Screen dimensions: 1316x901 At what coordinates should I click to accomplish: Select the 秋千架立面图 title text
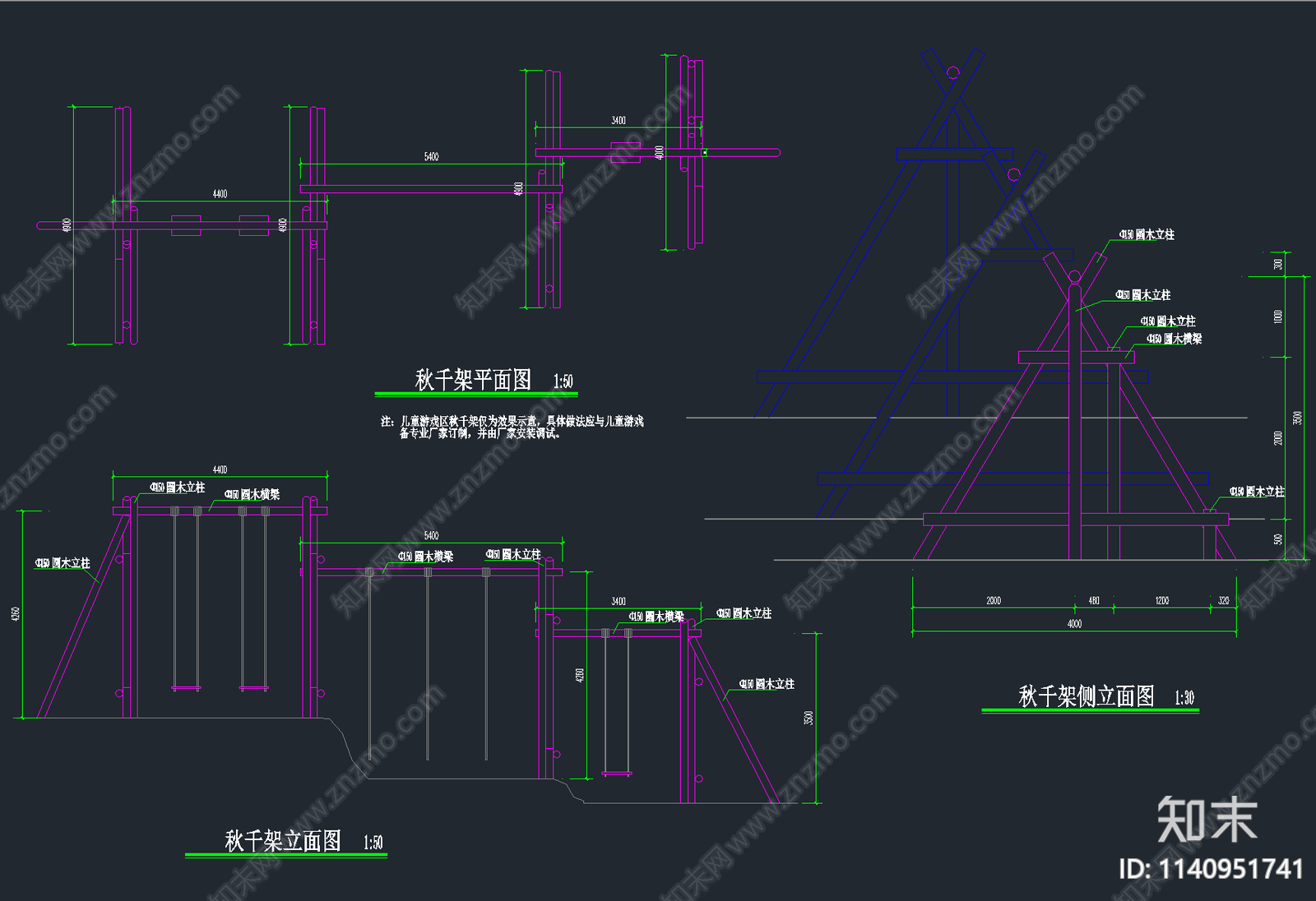point(283,841)
